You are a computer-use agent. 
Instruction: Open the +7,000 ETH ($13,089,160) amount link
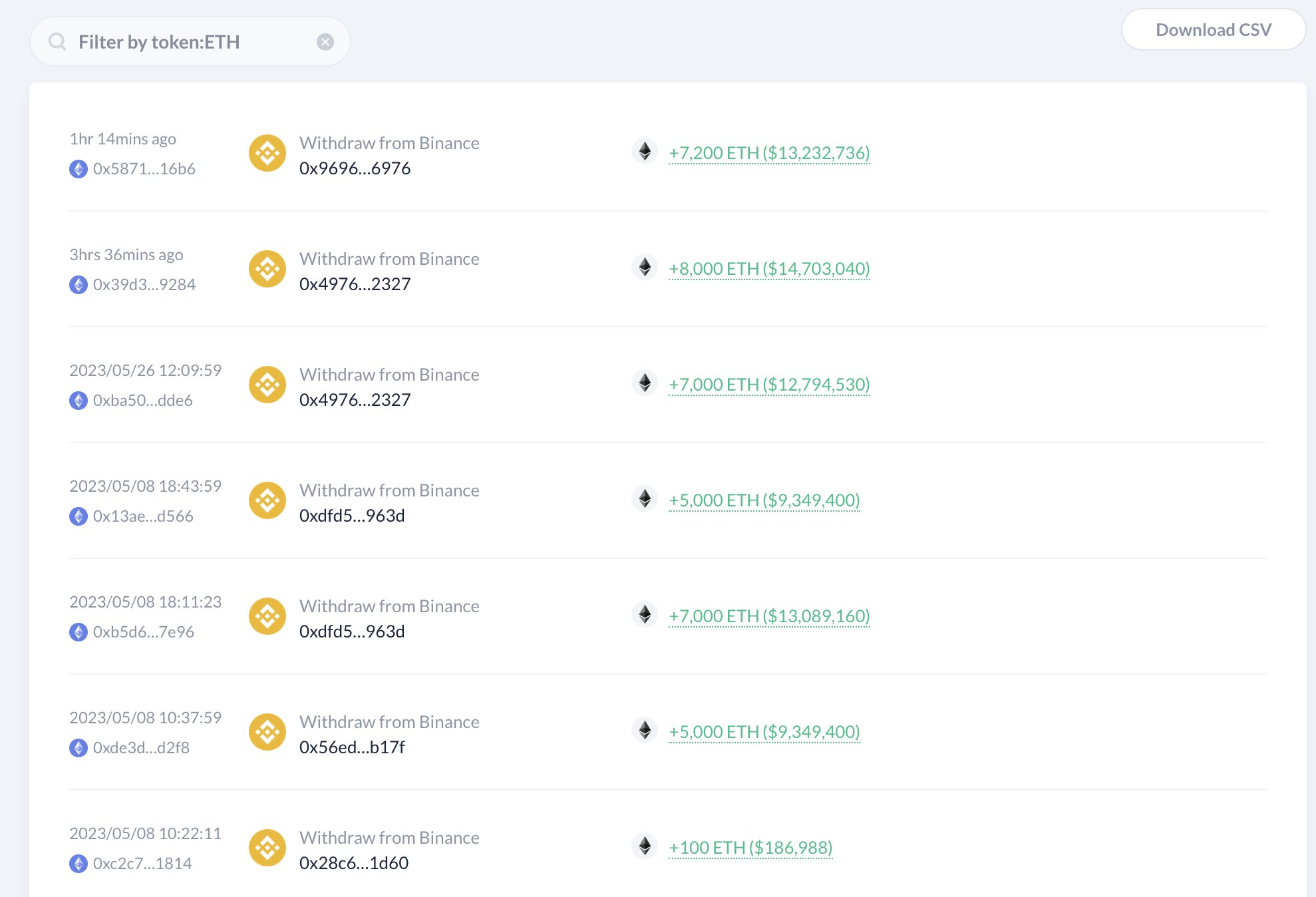(x=769, y=616)
